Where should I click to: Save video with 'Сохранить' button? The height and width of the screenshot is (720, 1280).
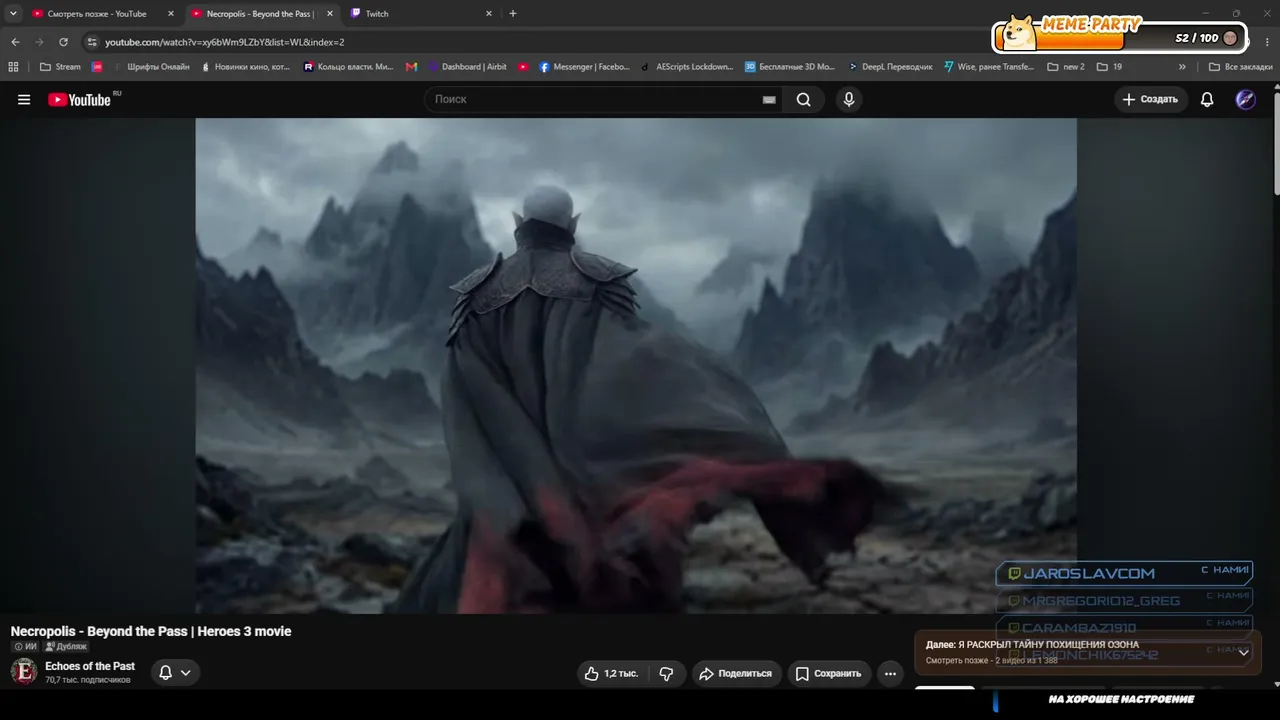(x=828, y=674)
